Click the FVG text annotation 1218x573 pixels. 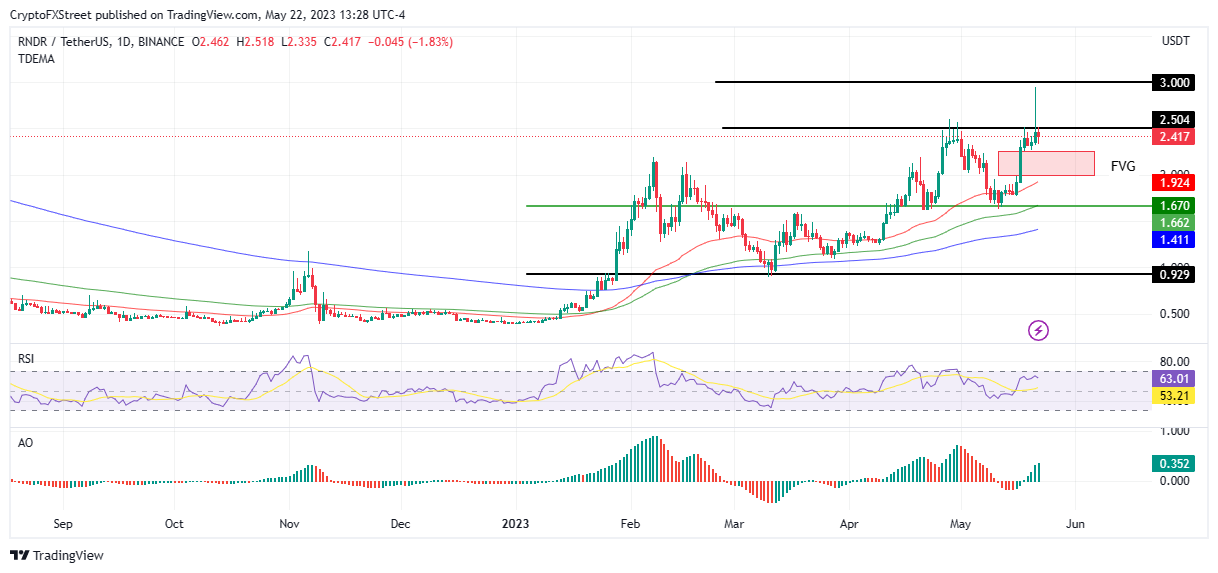pyautogui.click(x=1123, y=167)
